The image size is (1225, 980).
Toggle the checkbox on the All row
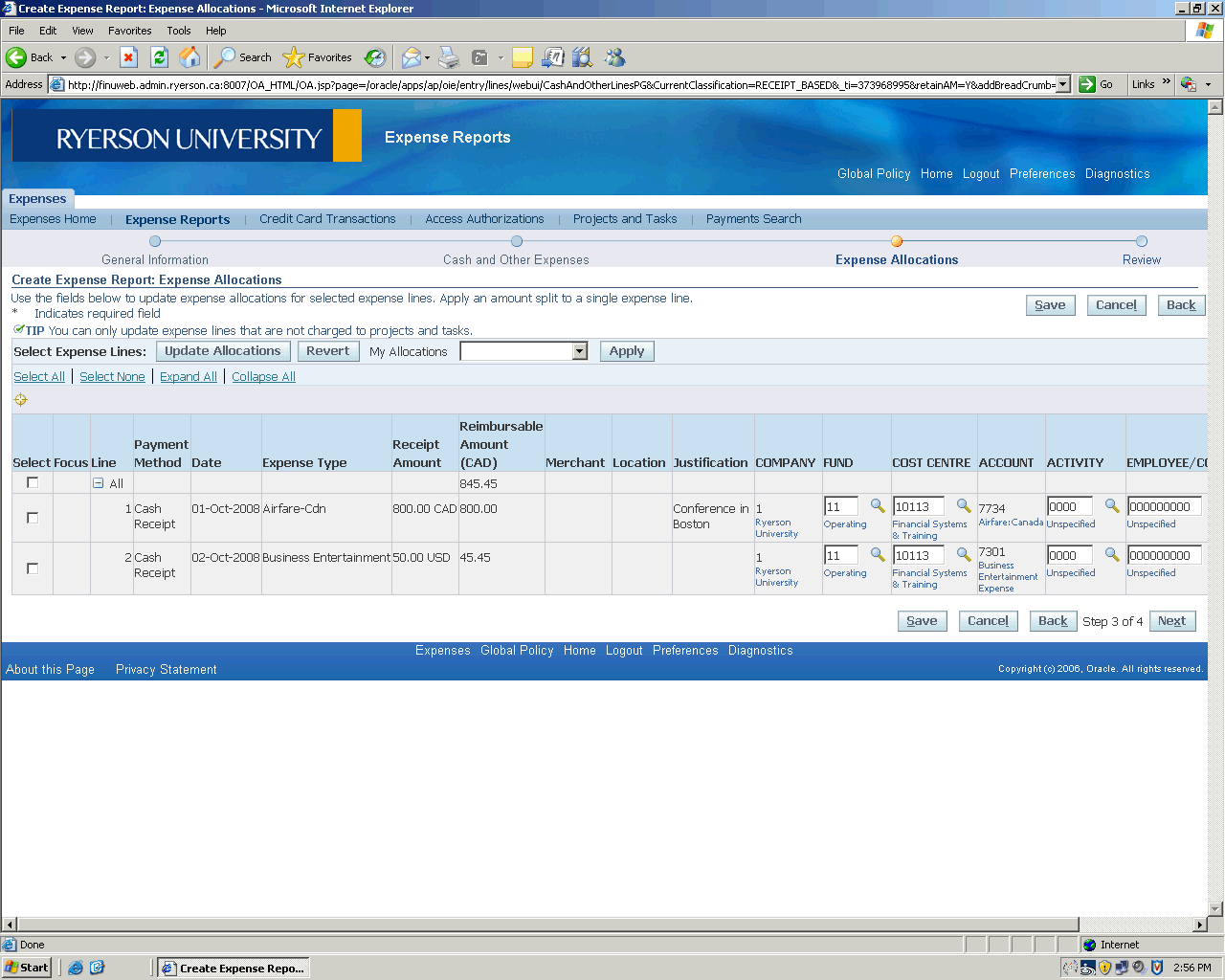point(33,482)
